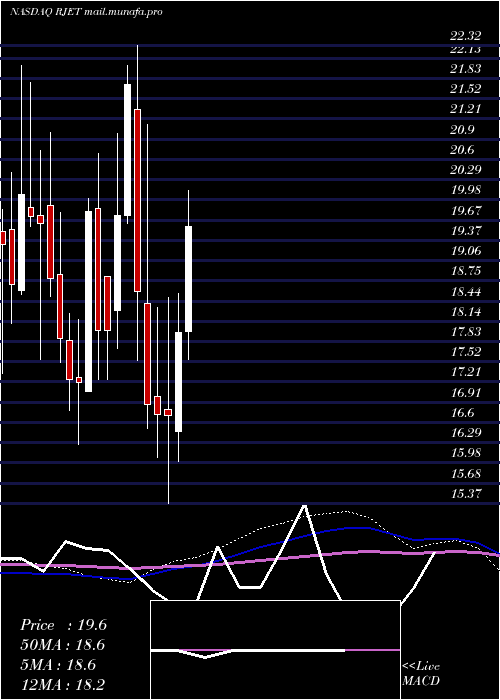Click the 19.98 price axis label
The image size is (500, 700).
465,190
